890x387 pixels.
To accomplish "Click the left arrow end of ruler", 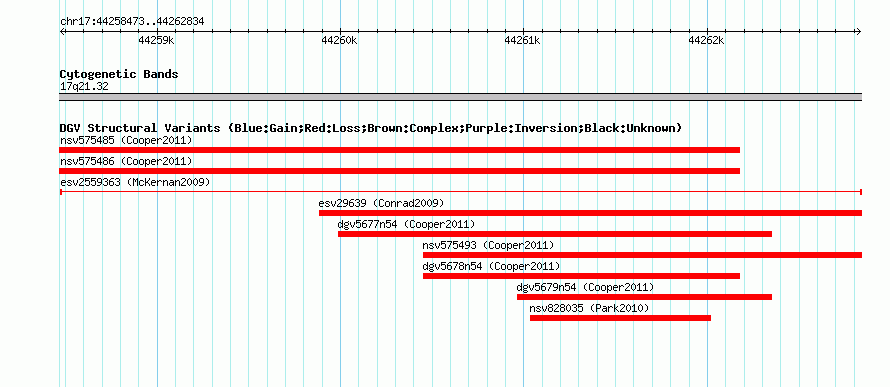I will [x=62, y=31].
